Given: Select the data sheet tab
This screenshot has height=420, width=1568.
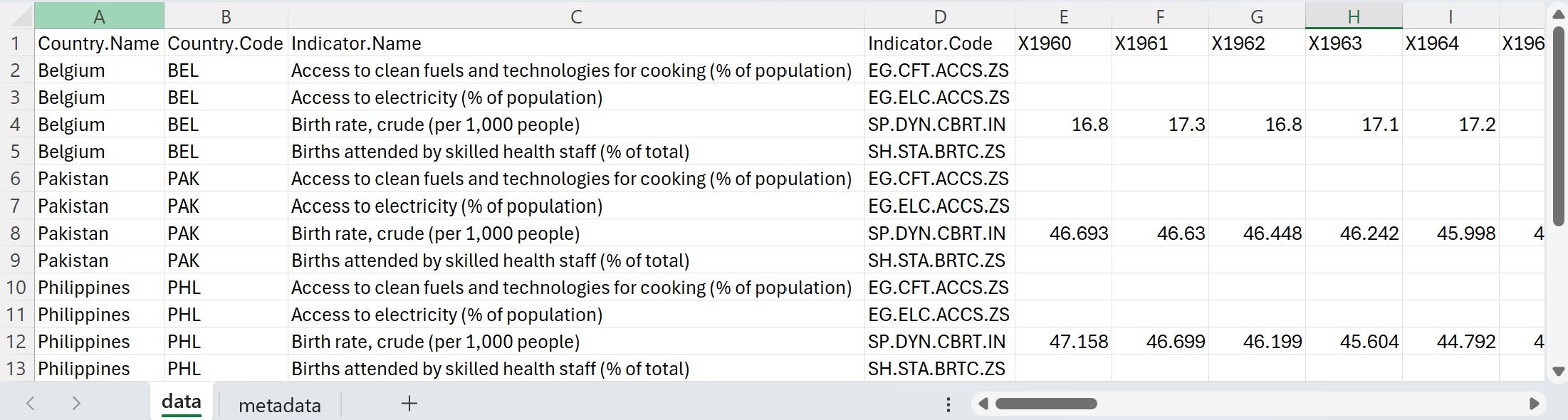Looking at the screenshot, I should click(181, 402).
